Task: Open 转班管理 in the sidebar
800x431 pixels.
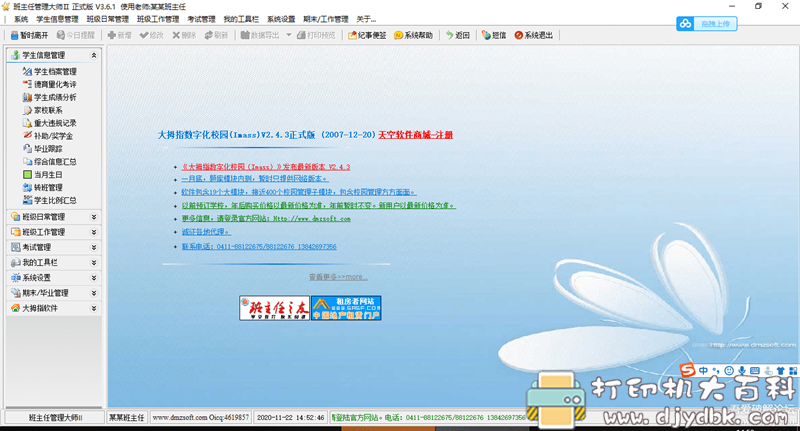Action: (x=43, y=187)
